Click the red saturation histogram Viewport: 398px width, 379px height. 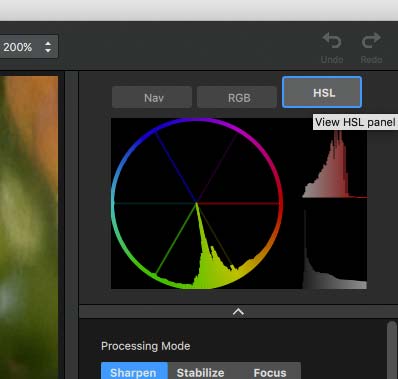(335, 163)
